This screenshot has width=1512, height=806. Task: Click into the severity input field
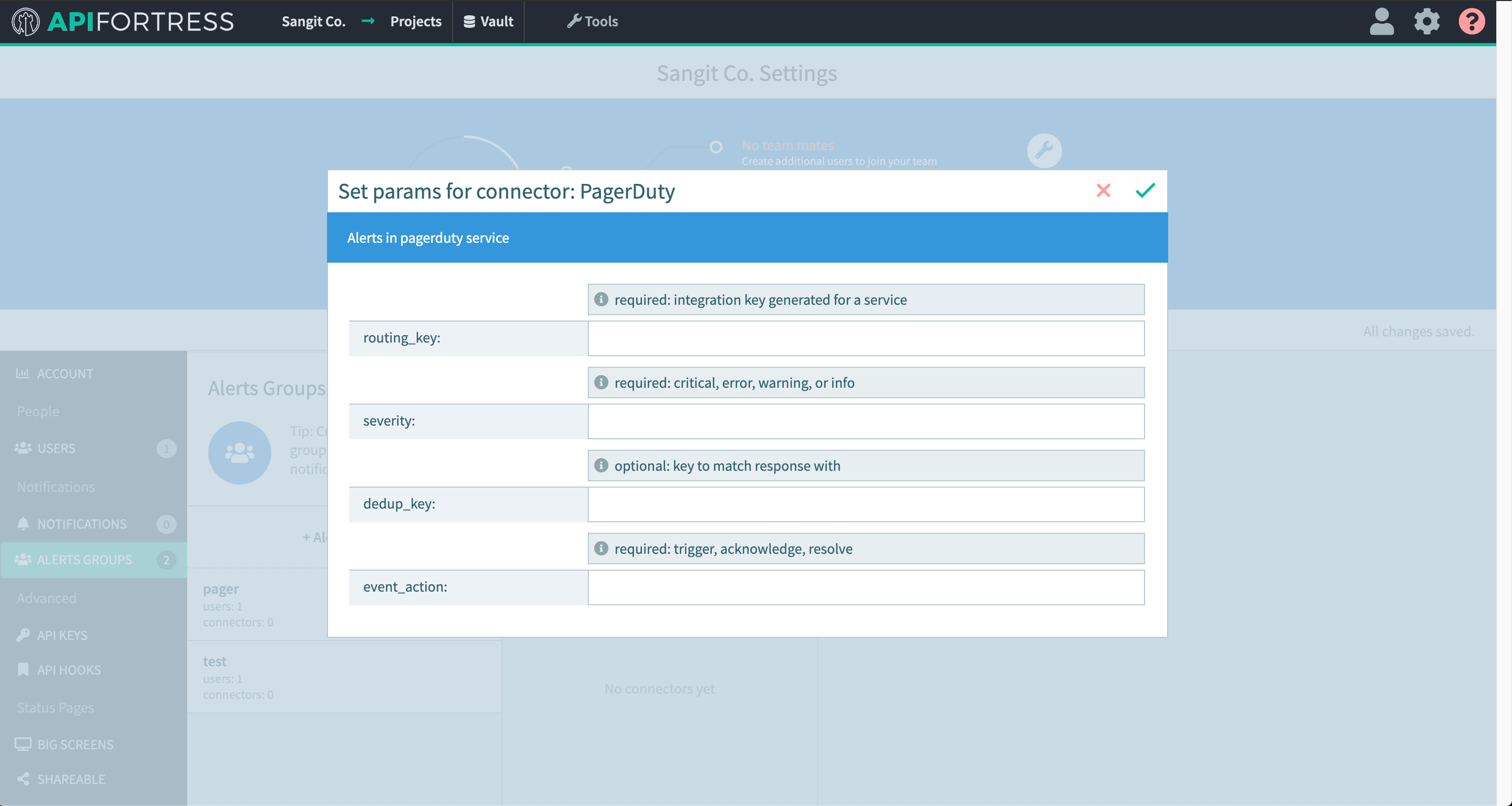click(x=866, y=421)
